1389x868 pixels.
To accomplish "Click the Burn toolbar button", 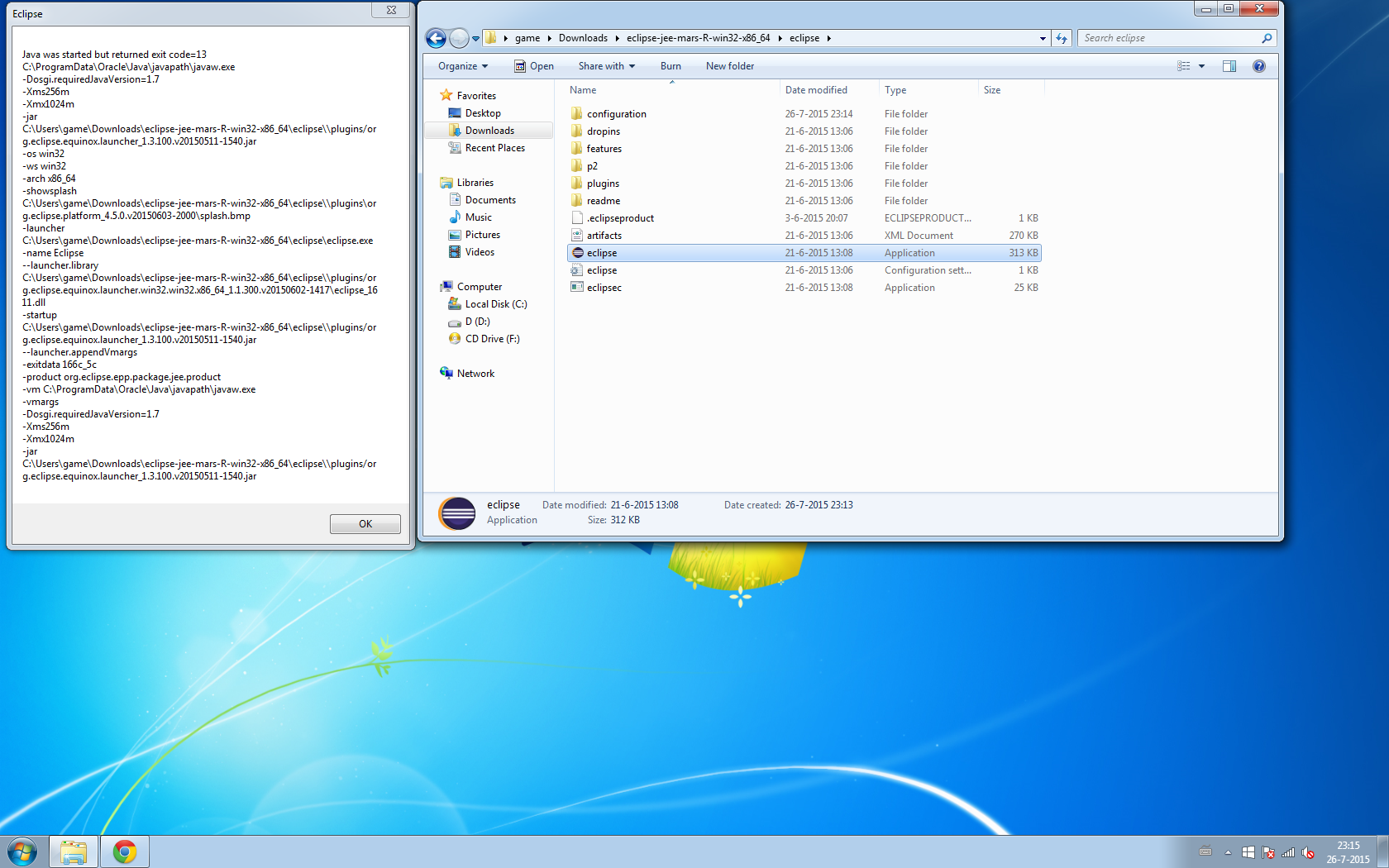I will (671, 66).
